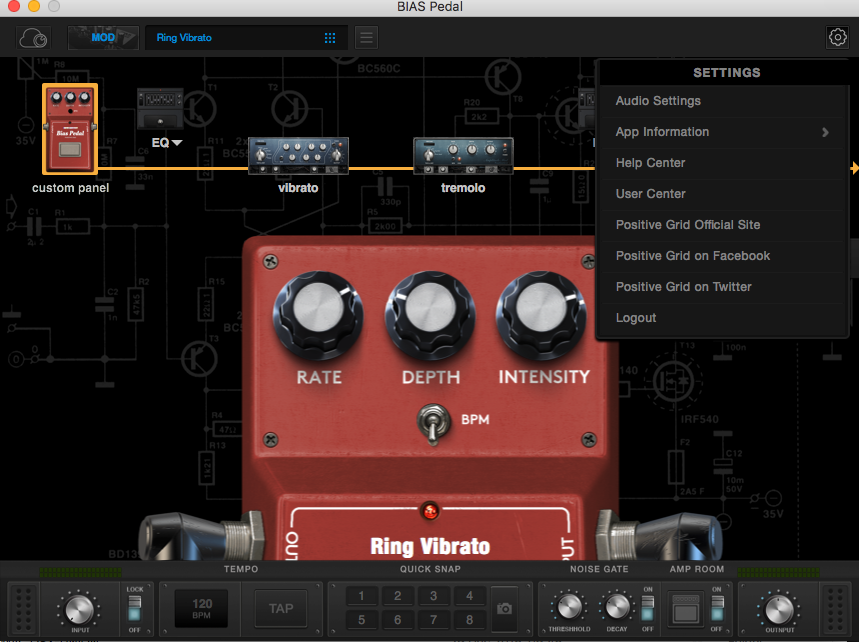Select Quick Snap slot 7

click(433, 620)
